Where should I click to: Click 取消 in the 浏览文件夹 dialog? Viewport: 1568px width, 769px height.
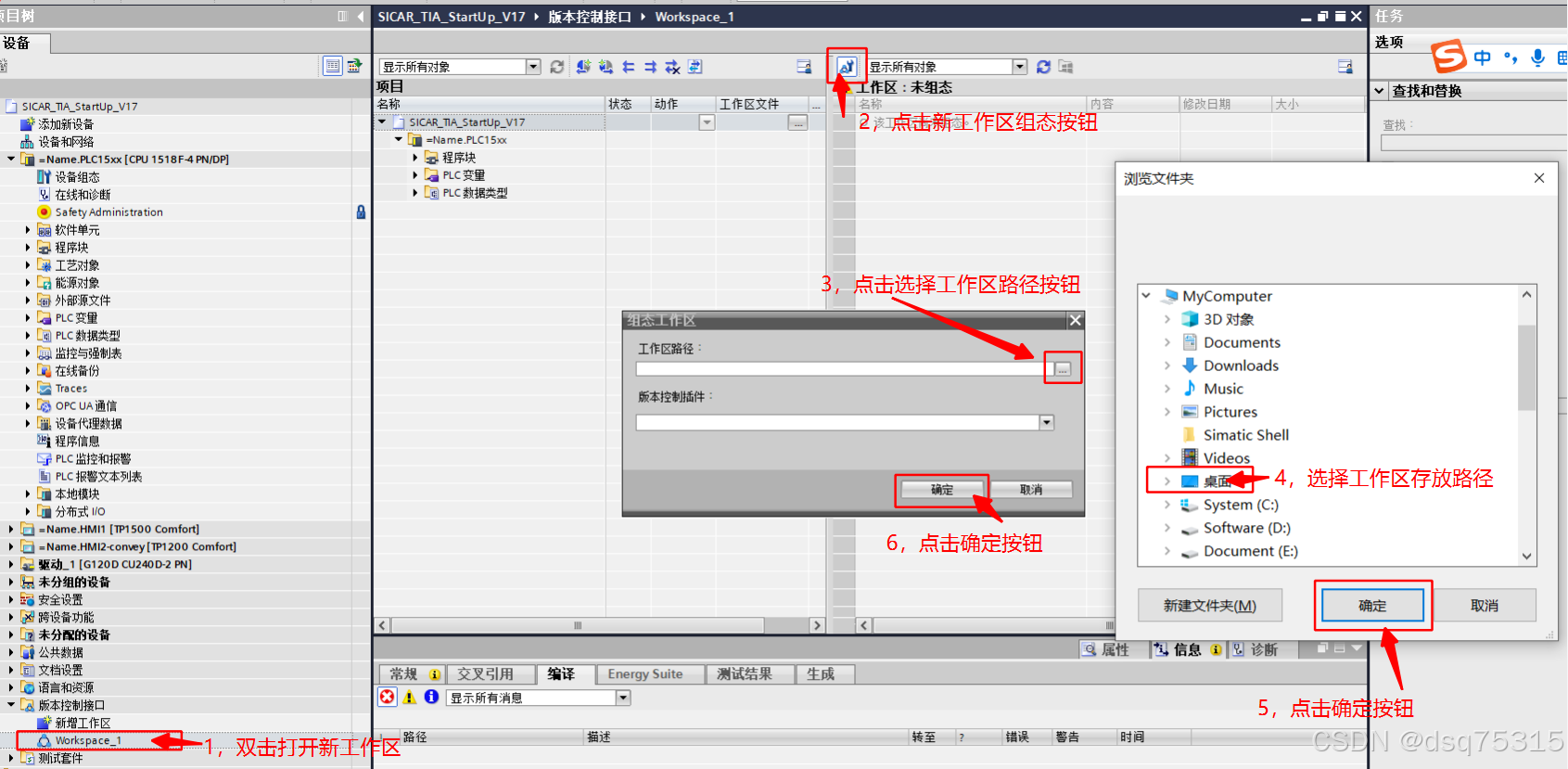(1484, 606)
